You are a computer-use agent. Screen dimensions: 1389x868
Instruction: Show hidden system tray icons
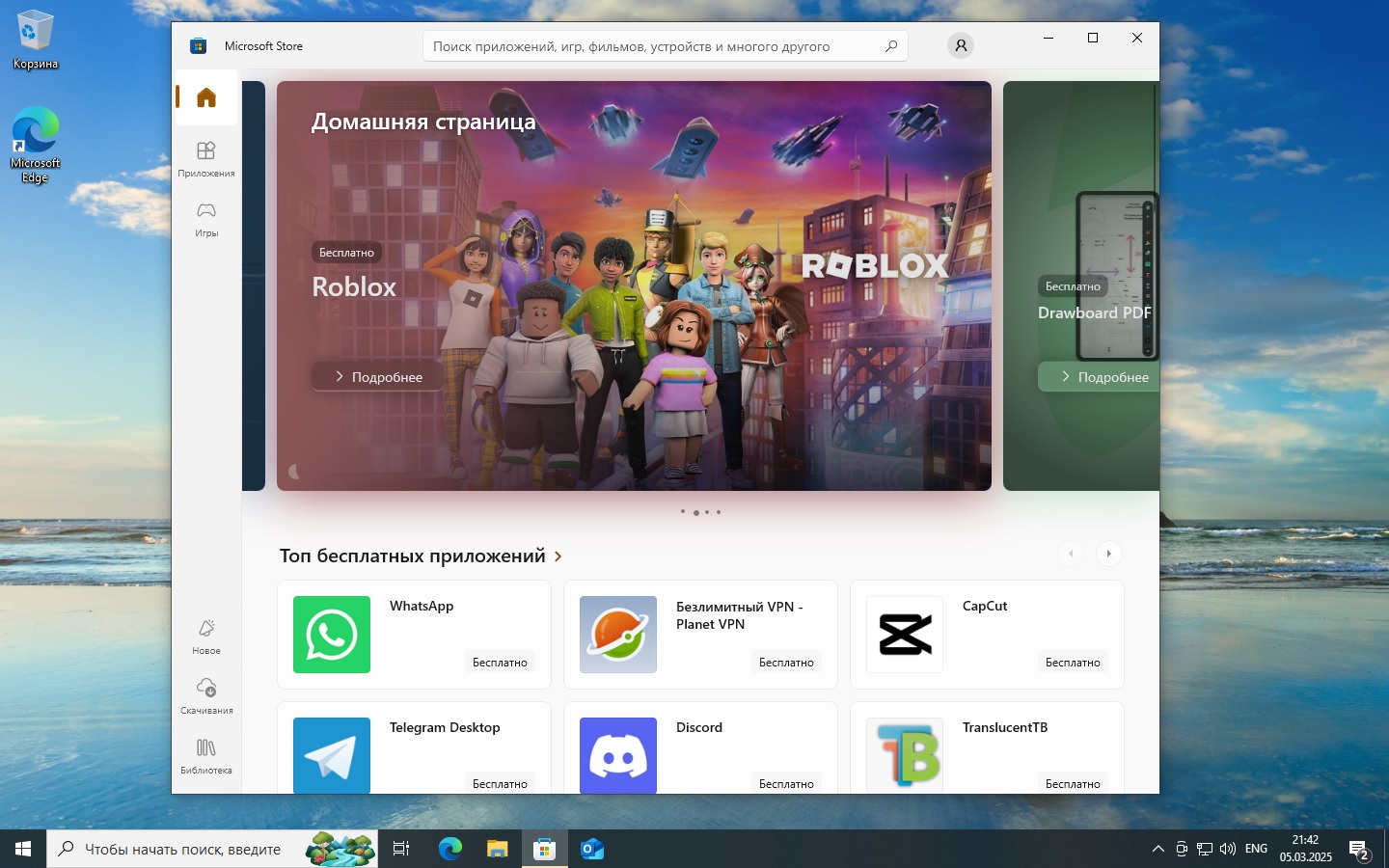pos(1157,849)
